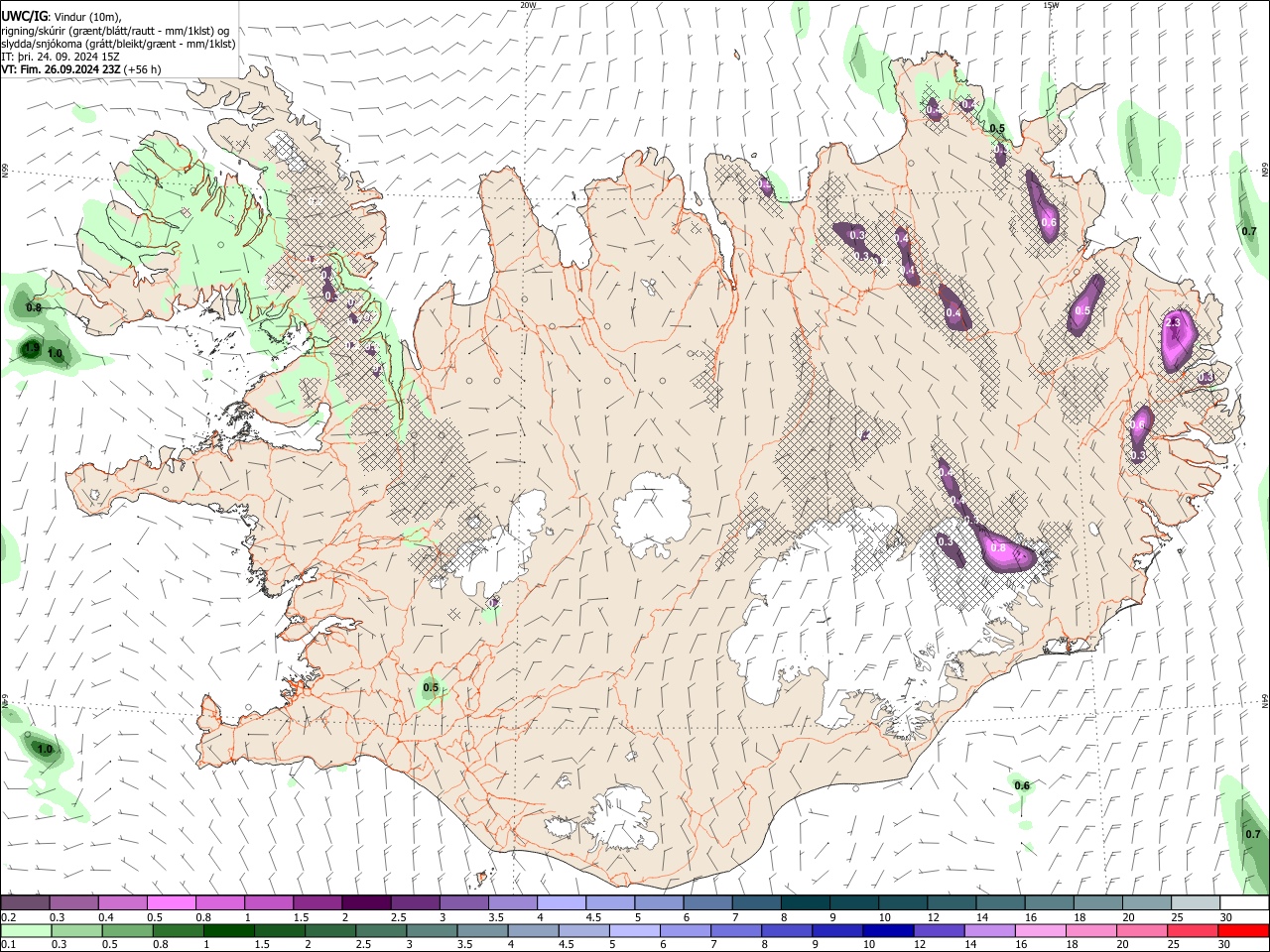Select the 8 dark teal swatch in the top legend row
This screenshot has height=952, width=1270.
pyautogui.click(x=806, y=902)
